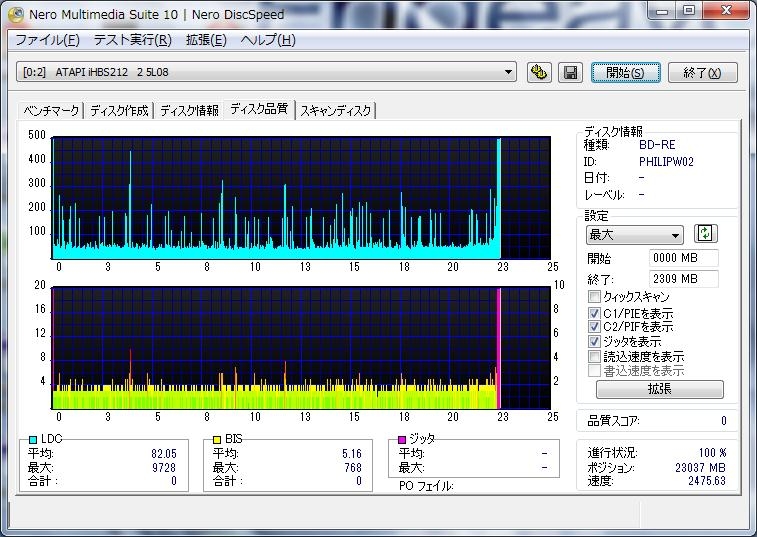The image size is (757, 537).
Task: Click the save floppy disk icon
Action: tap(570, 72)
